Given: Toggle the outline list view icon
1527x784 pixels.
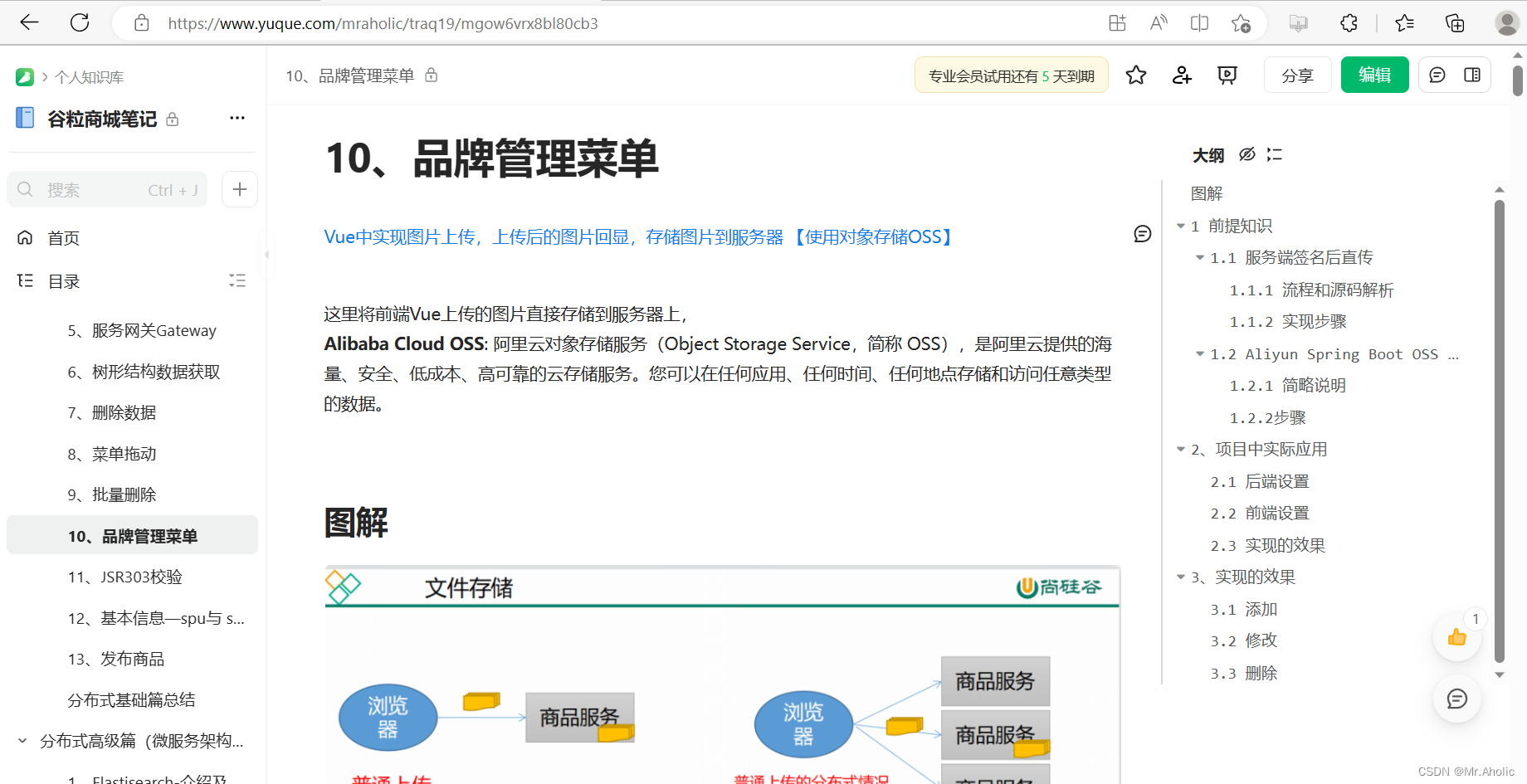Looking at the screenshot, I should [x=1274, y=155].
